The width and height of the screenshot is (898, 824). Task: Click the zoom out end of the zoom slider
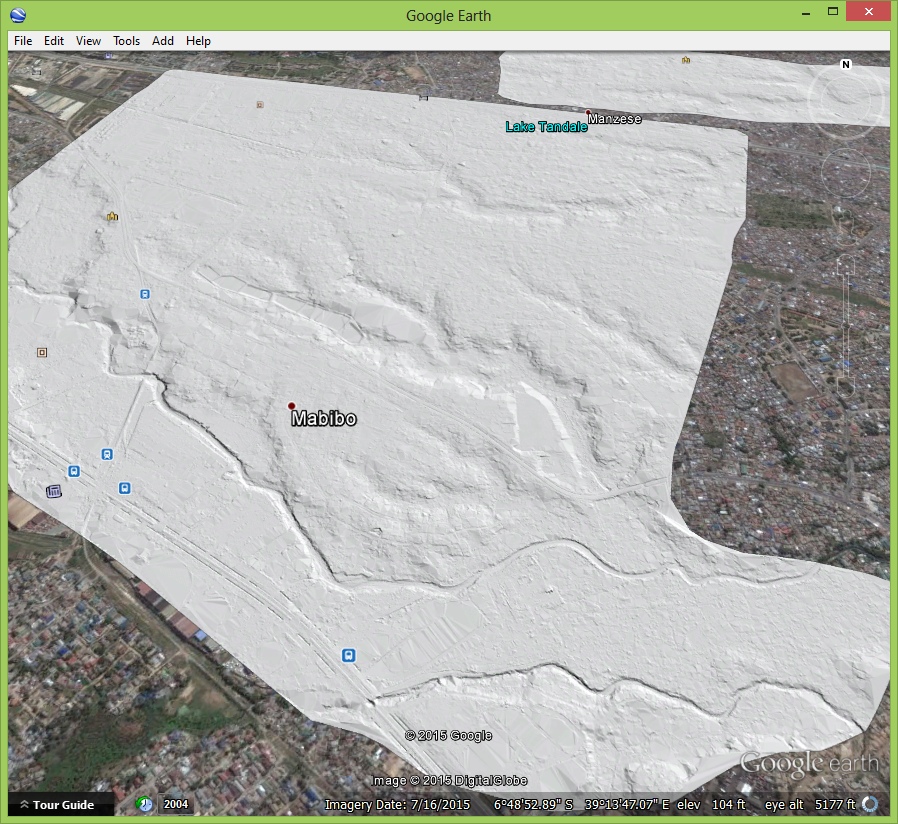(x=846, y=386)
